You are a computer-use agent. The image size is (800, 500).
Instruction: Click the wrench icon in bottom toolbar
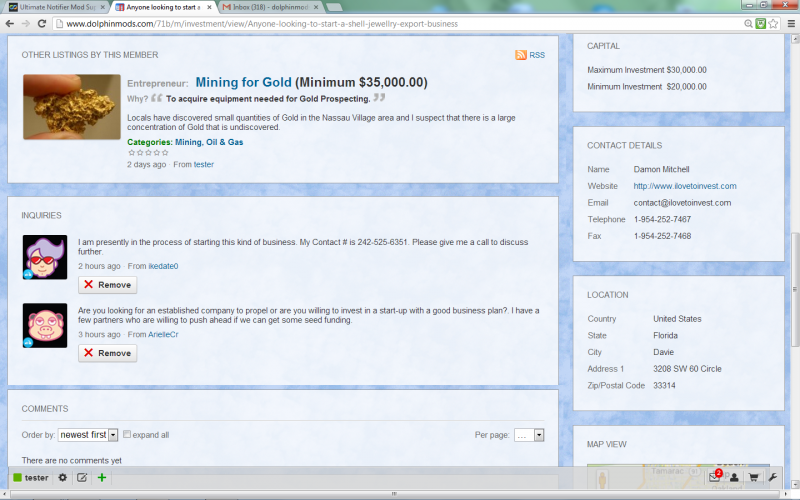pos(772,478)
